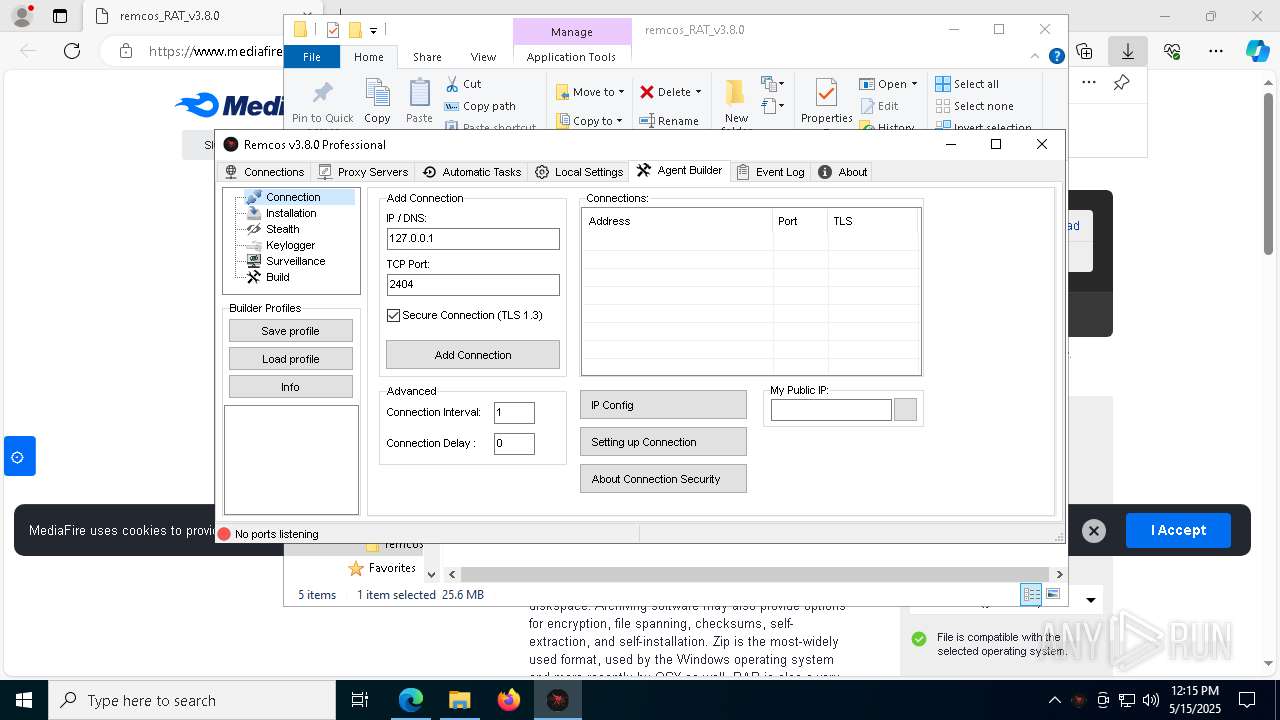Image resolution: width=1280 pixels, height=720 pixels.
Task: Open the Edge Copilot icon
Action: [x=1257, y=51]
